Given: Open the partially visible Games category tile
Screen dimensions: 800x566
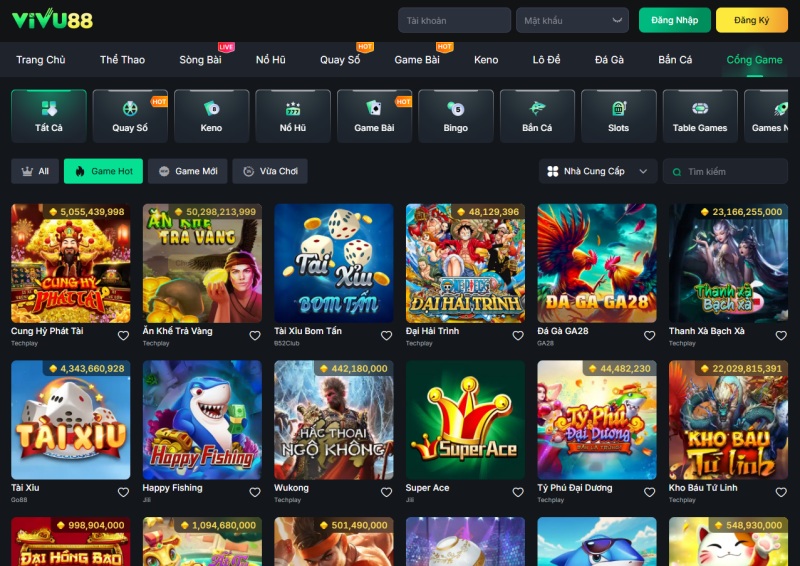Looking at the screenshot, I should (766, 116).
